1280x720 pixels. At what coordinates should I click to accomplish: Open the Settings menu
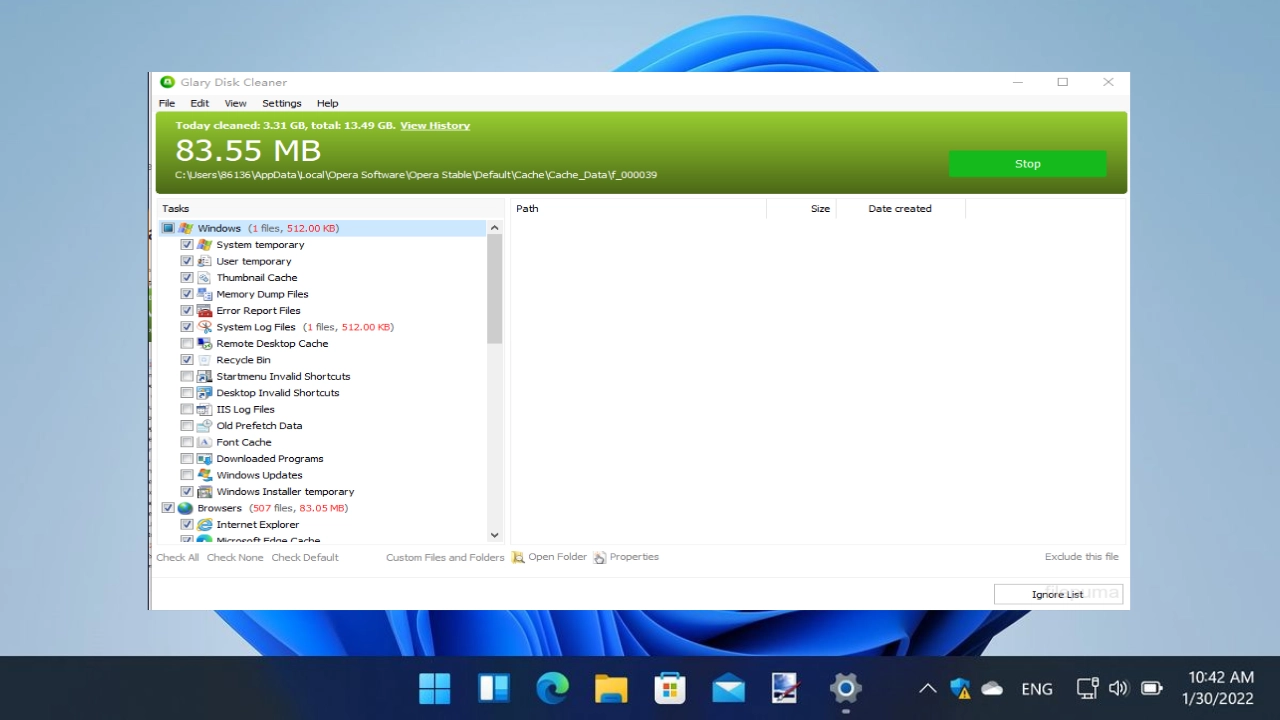282,103
